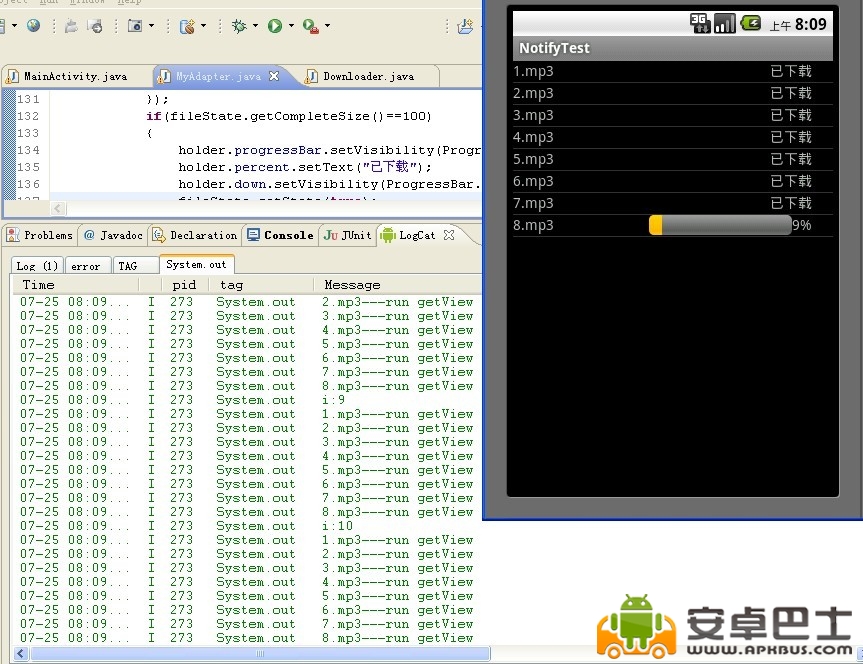The width and height of the screenshot is (863, 664).
Task: Click the battery icon in emulator status bar
Action: click(x=750, y=23)
